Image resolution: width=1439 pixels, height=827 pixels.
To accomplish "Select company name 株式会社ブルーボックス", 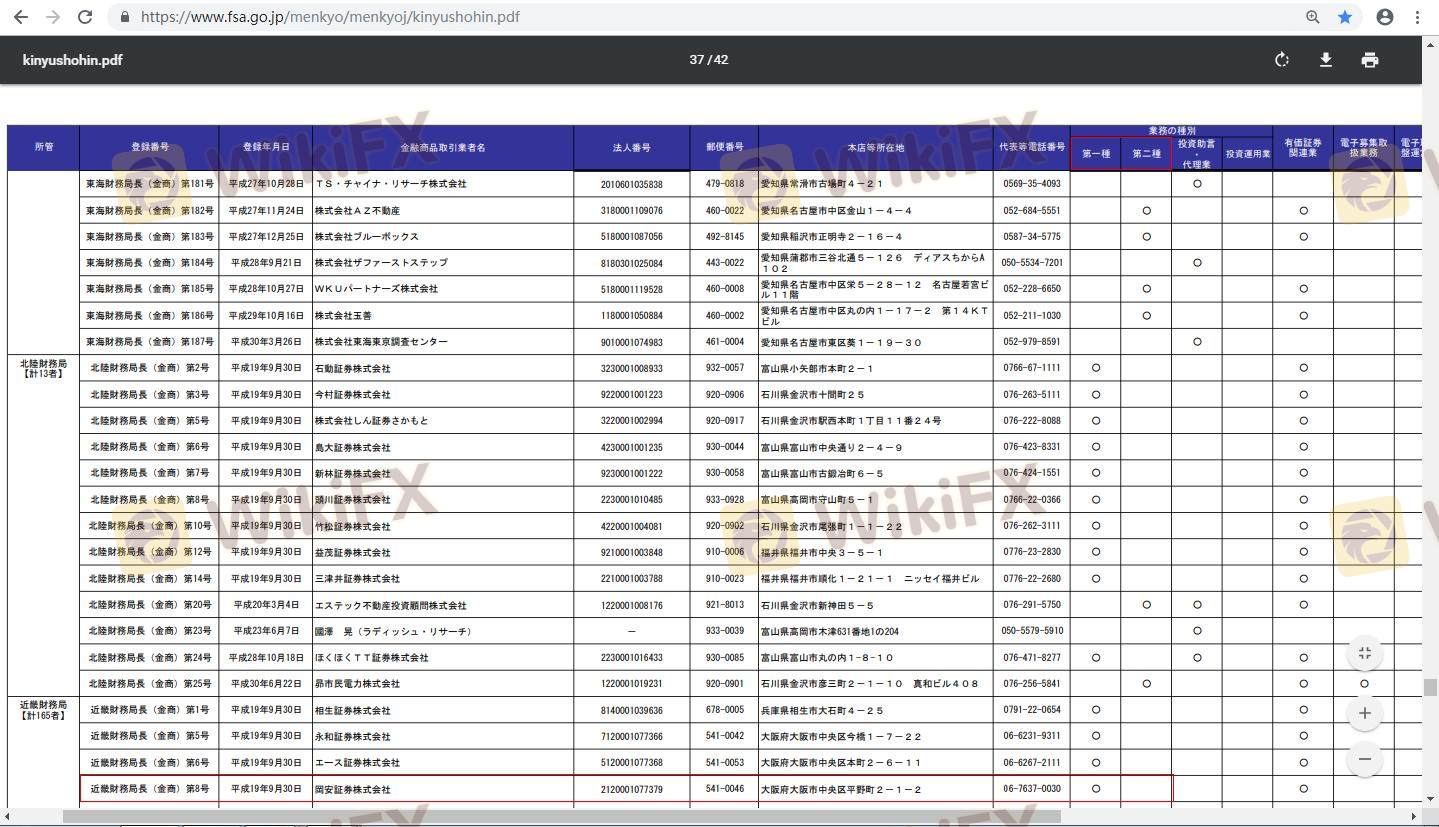I will tap(367, 237).
